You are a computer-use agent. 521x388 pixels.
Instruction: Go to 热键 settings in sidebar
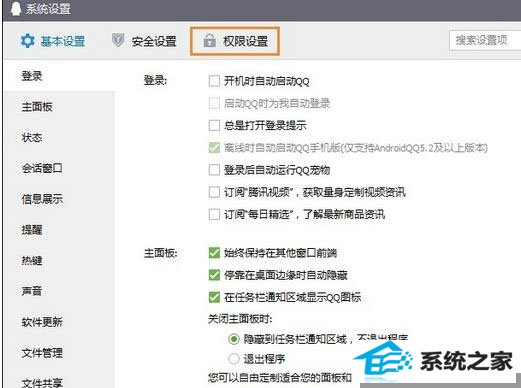tap(32, 260)
